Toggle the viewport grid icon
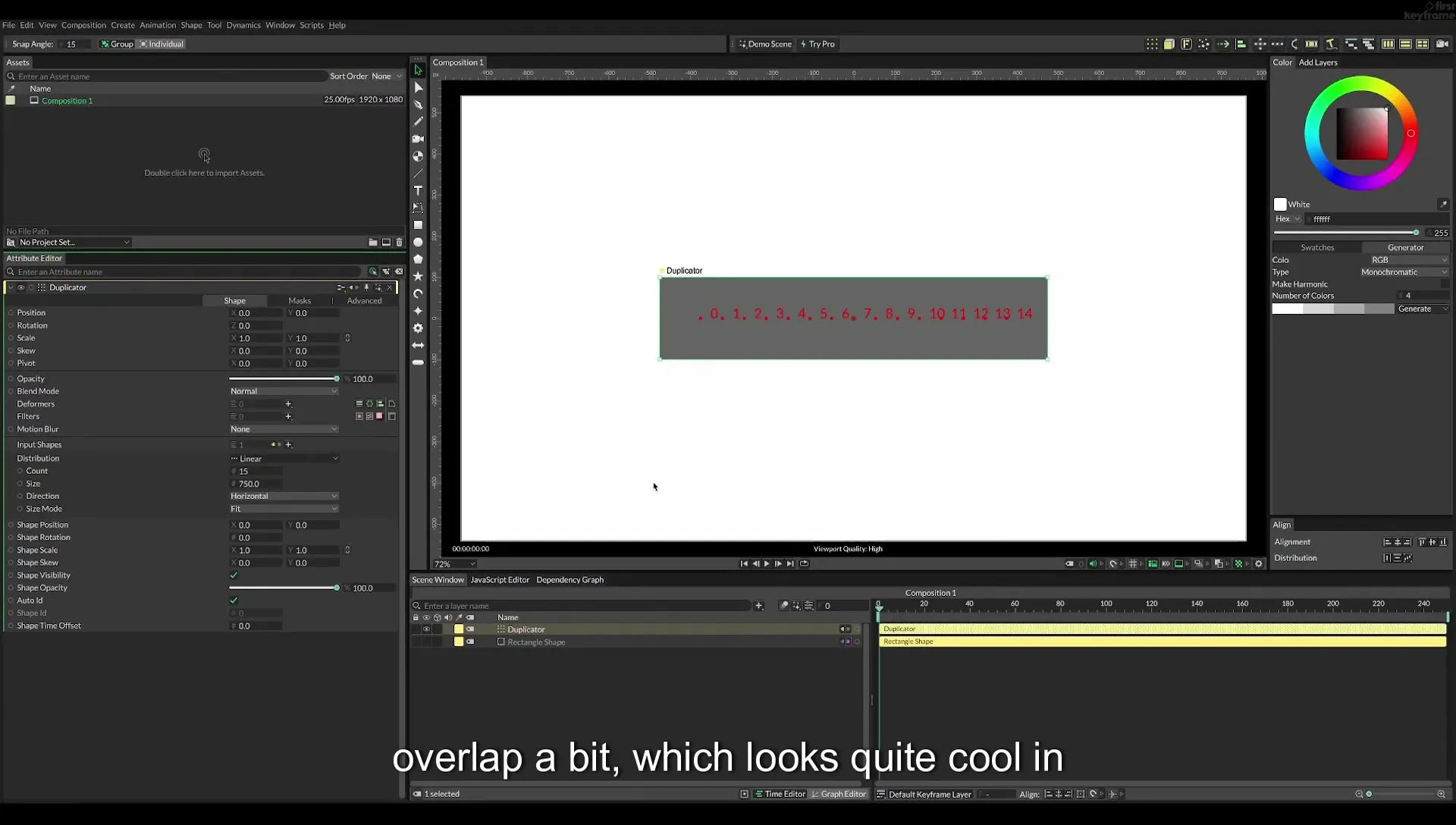 [x=1132, y=563]
